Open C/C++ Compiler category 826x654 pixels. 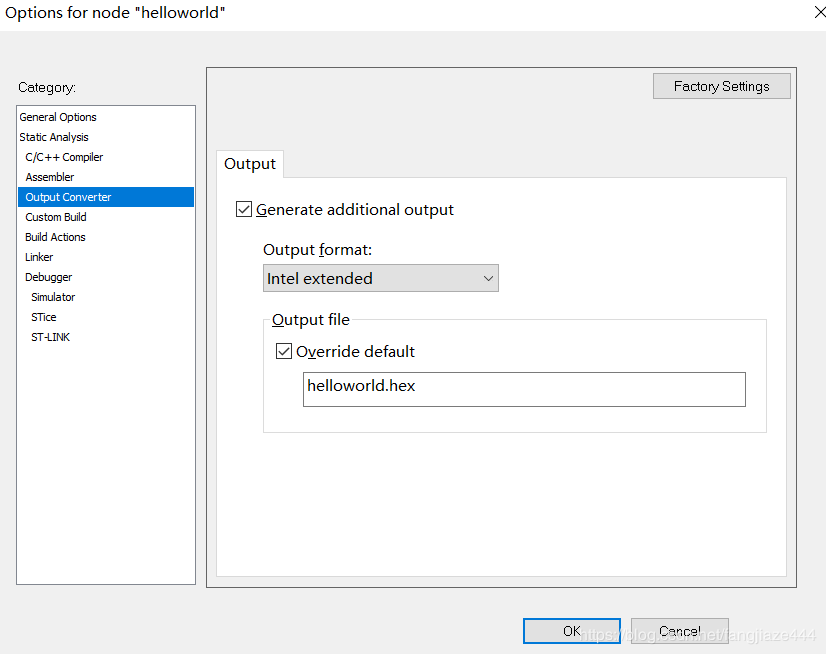click(x=64, y=157)
